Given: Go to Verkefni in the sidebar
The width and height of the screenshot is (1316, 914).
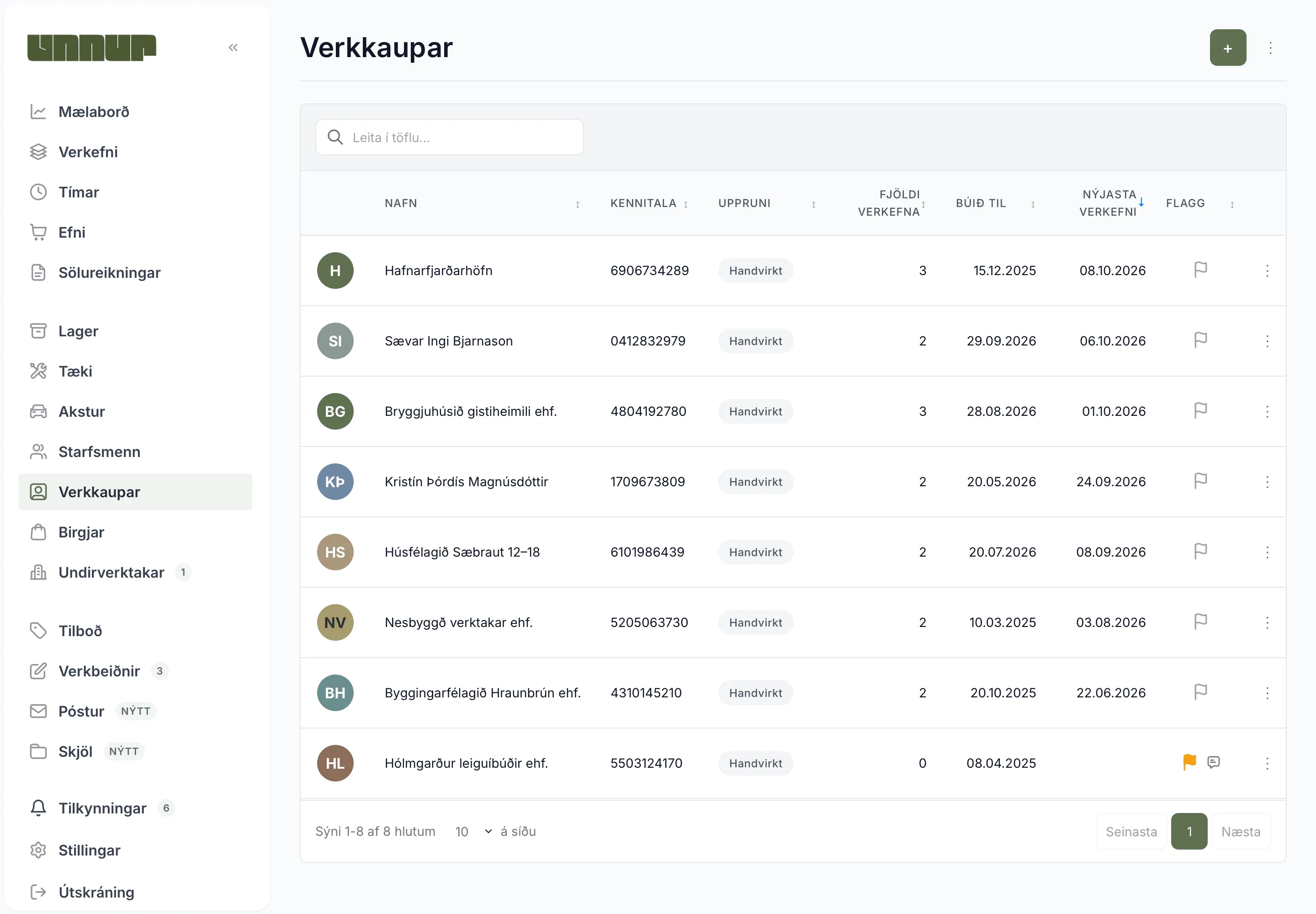Looking at the screenshot, I should [135, 152].
